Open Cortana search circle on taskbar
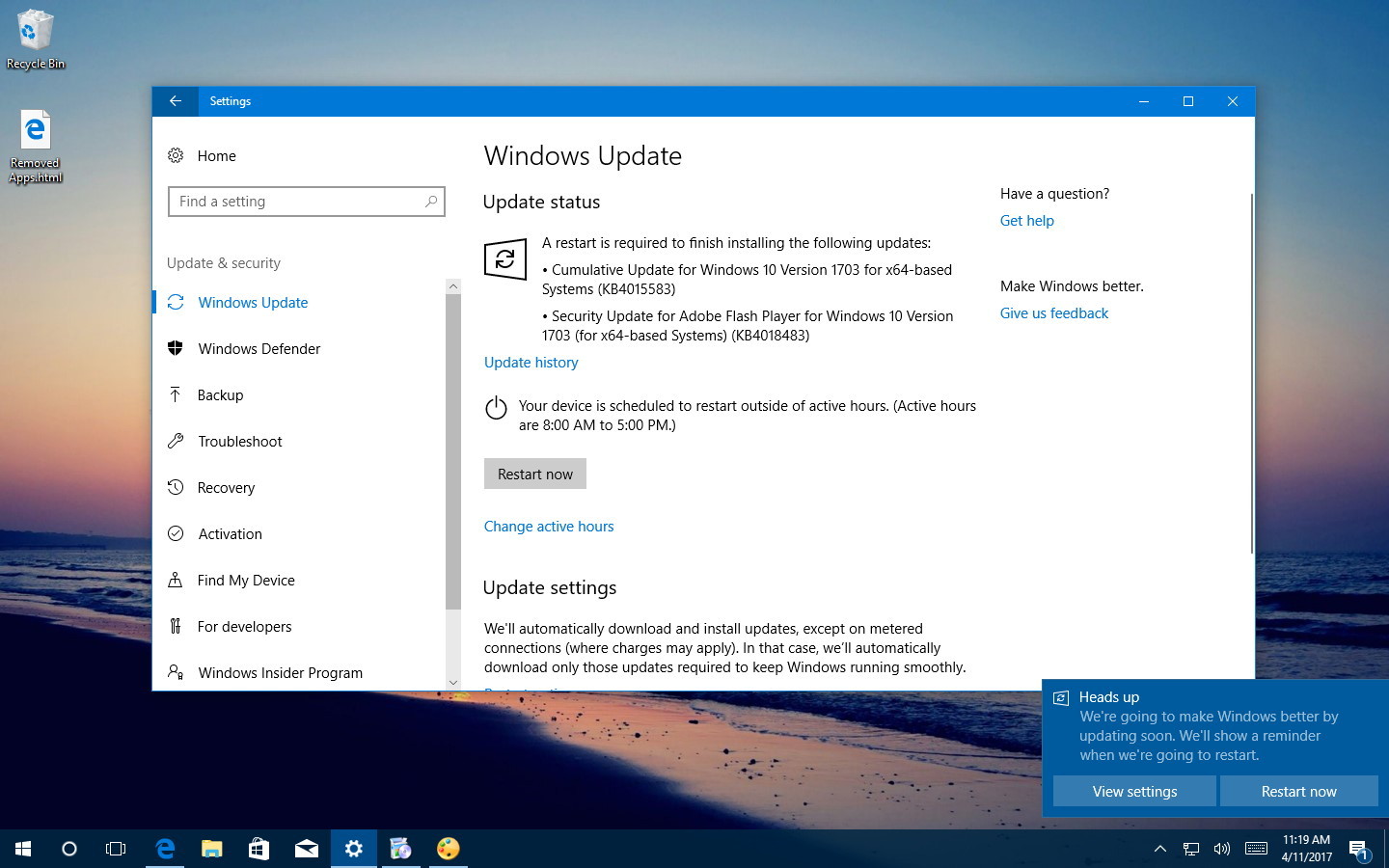This screenshot has width=1389, height=868. [69, 849]
